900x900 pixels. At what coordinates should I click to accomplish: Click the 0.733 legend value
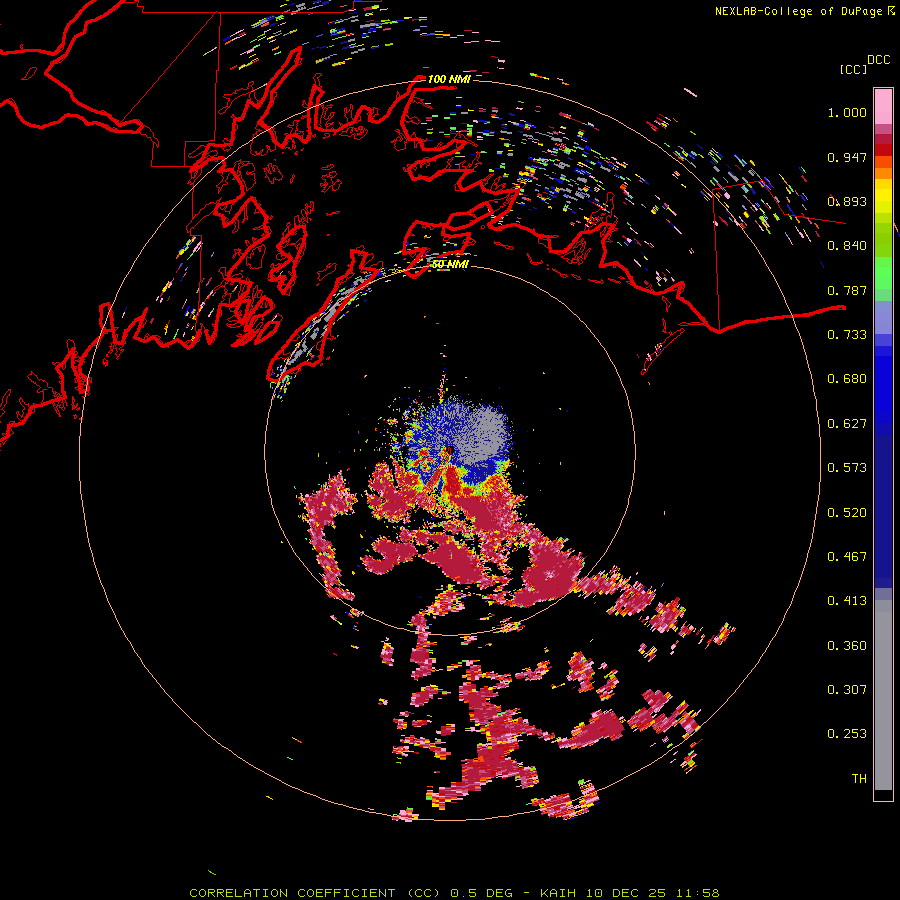tap(847, 335)
